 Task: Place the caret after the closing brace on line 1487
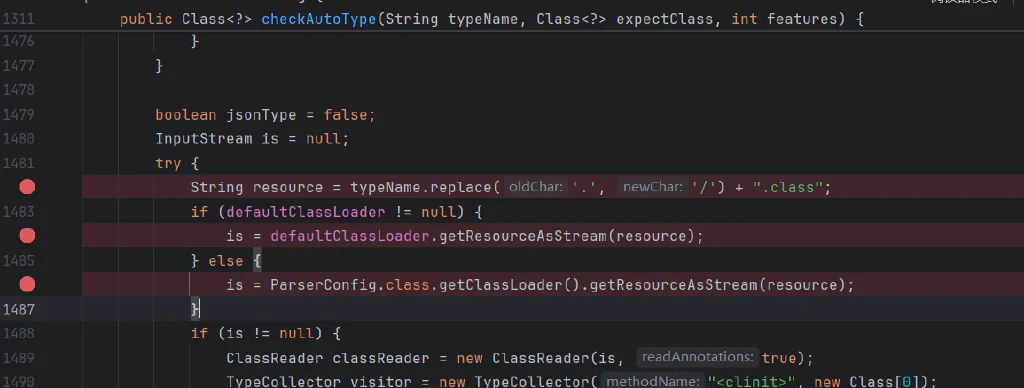tap(199, 309)
